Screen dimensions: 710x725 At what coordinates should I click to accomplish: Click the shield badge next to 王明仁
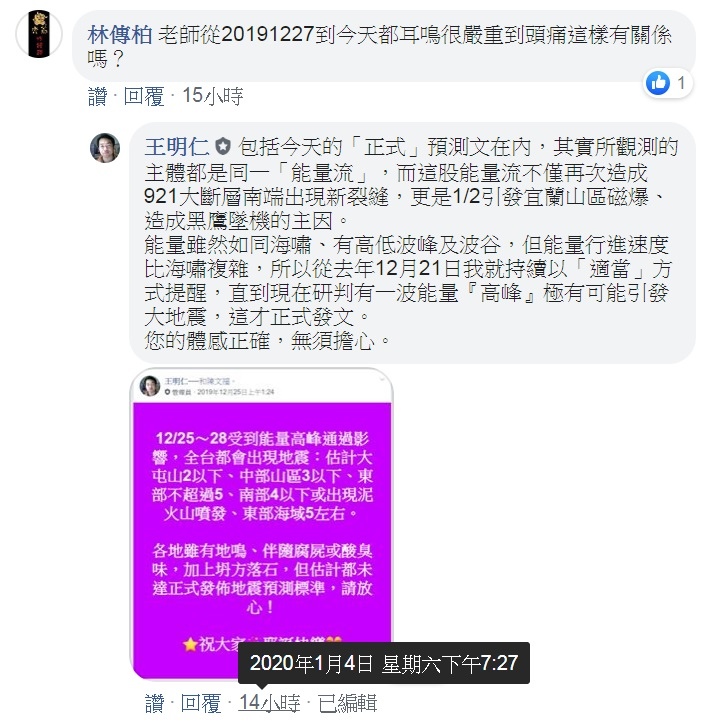pos(223,147)
